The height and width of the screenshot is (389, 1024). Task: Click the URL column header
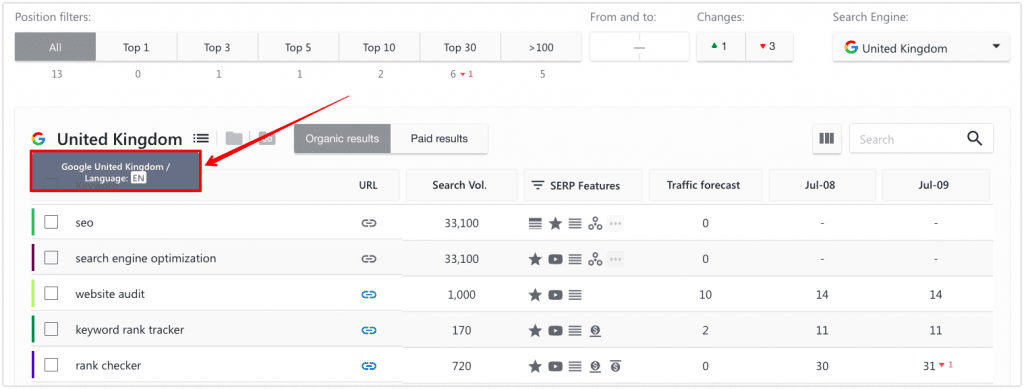pyautogui.click(x=369, y=185)
